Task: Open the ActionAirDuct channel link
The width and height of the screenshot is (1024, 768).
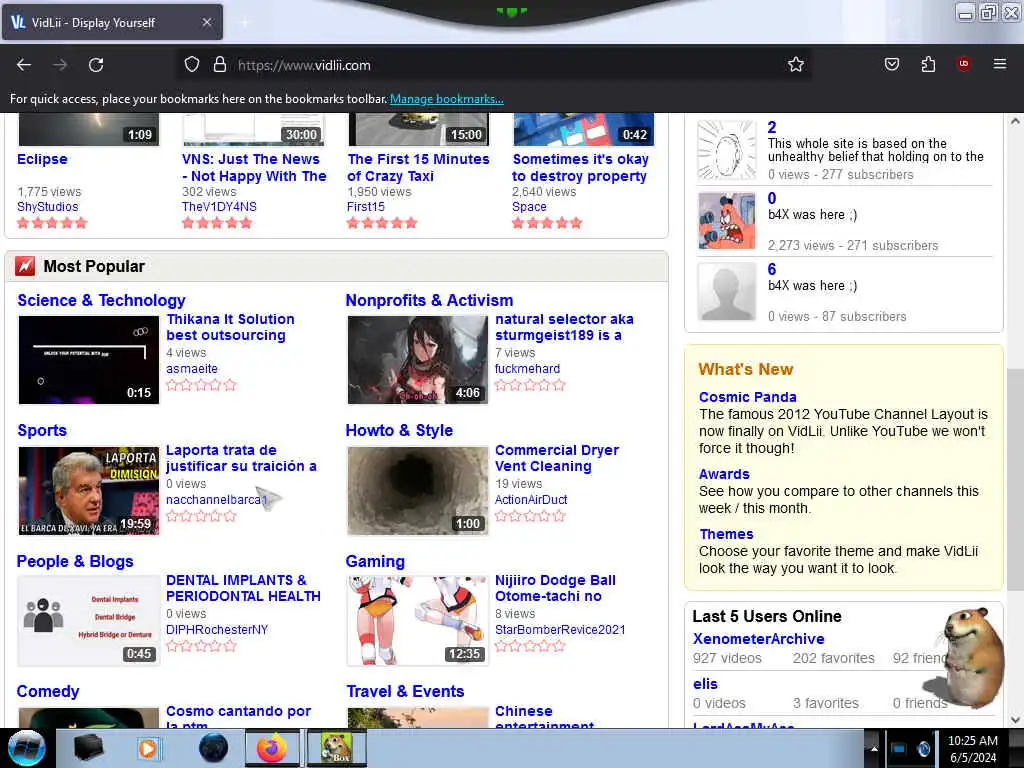Action: (531, 500)
